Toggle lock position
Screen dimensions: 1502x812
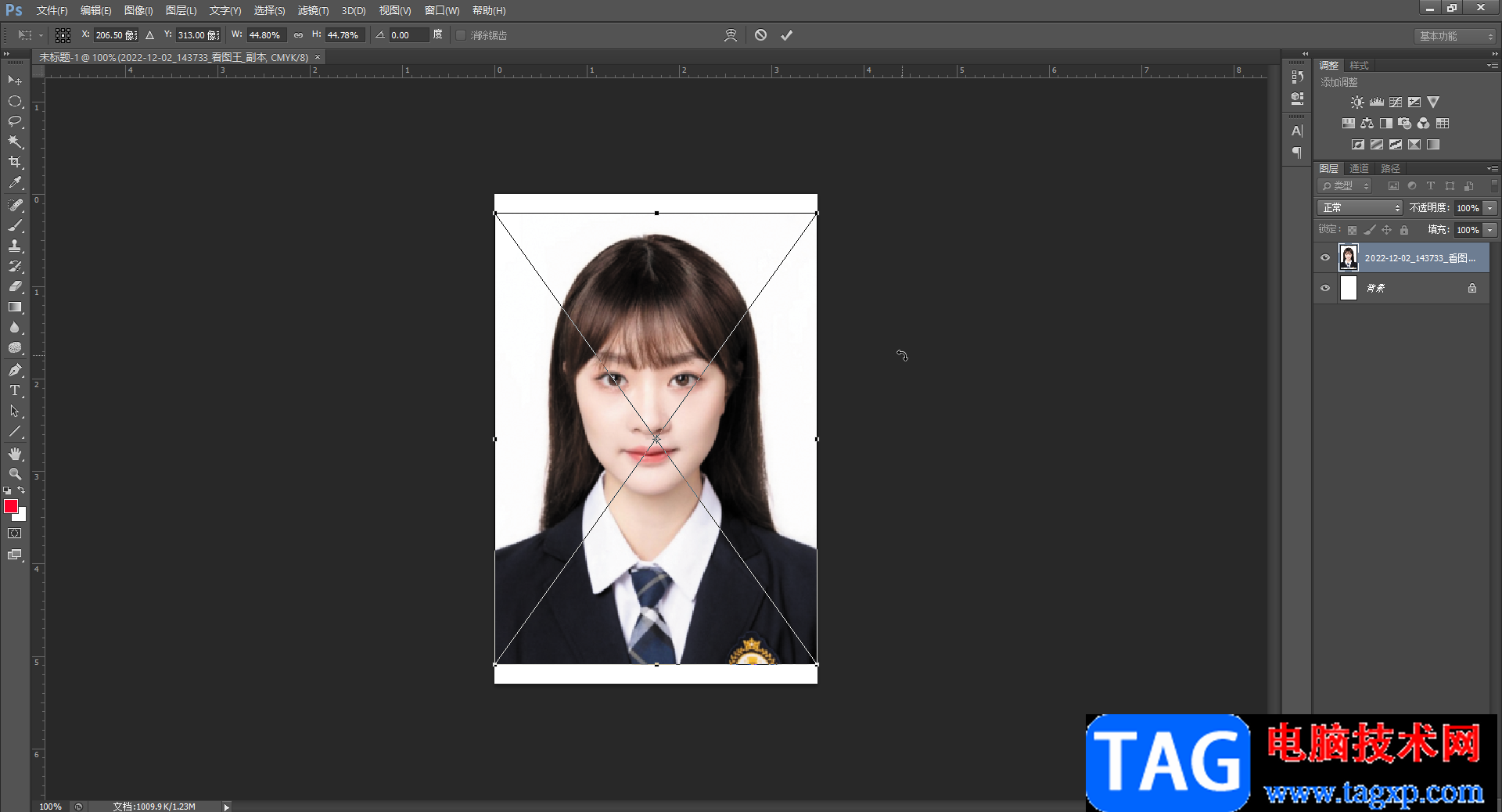pos(1386,230)
